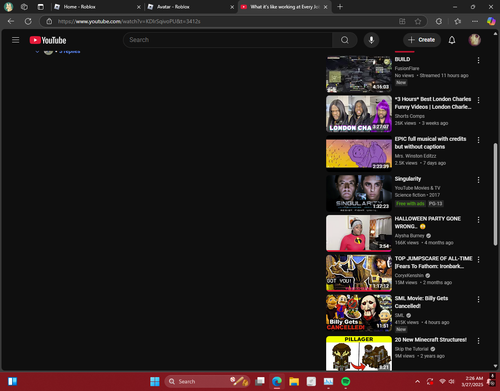Image resolution: width=500 pixels, height=391 pixels.
Task: Open Widgets panel on taskbar
Action: (x=12, y=381)
